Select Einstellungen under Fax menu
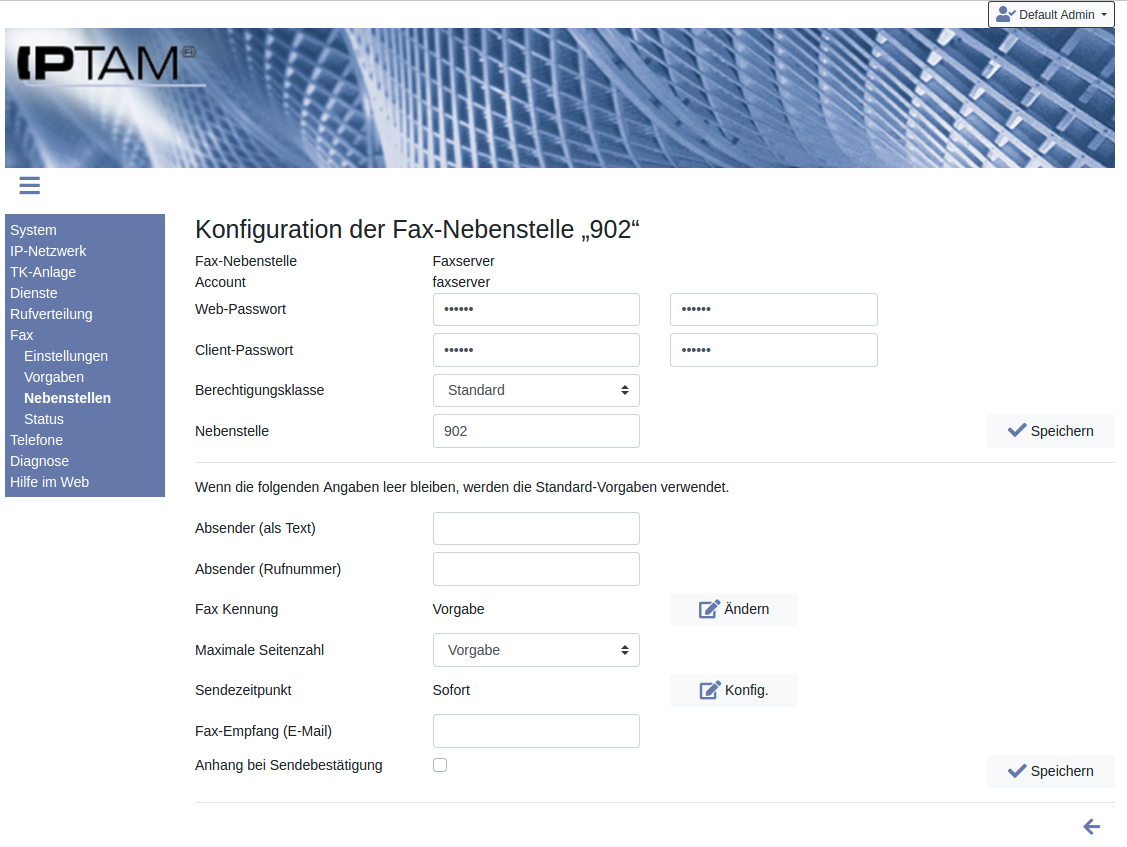 coord(66,356)
